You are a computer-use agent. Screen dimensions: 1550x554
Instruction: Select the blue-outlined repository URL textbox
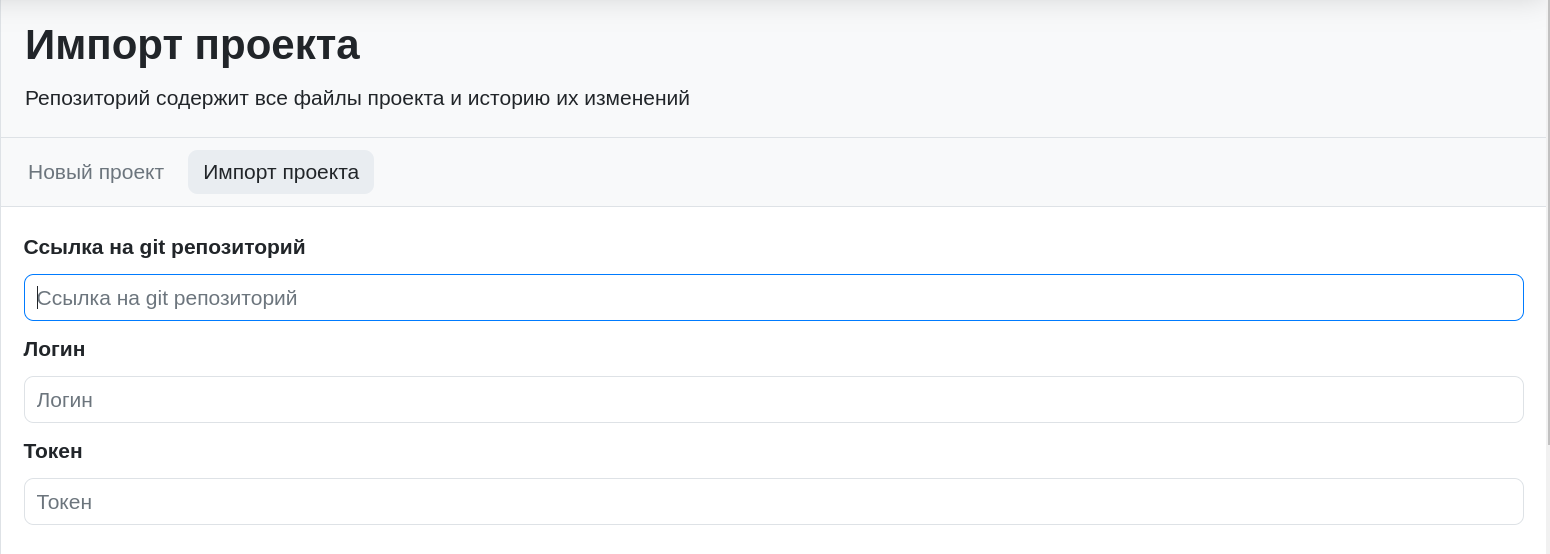point(774,298)
